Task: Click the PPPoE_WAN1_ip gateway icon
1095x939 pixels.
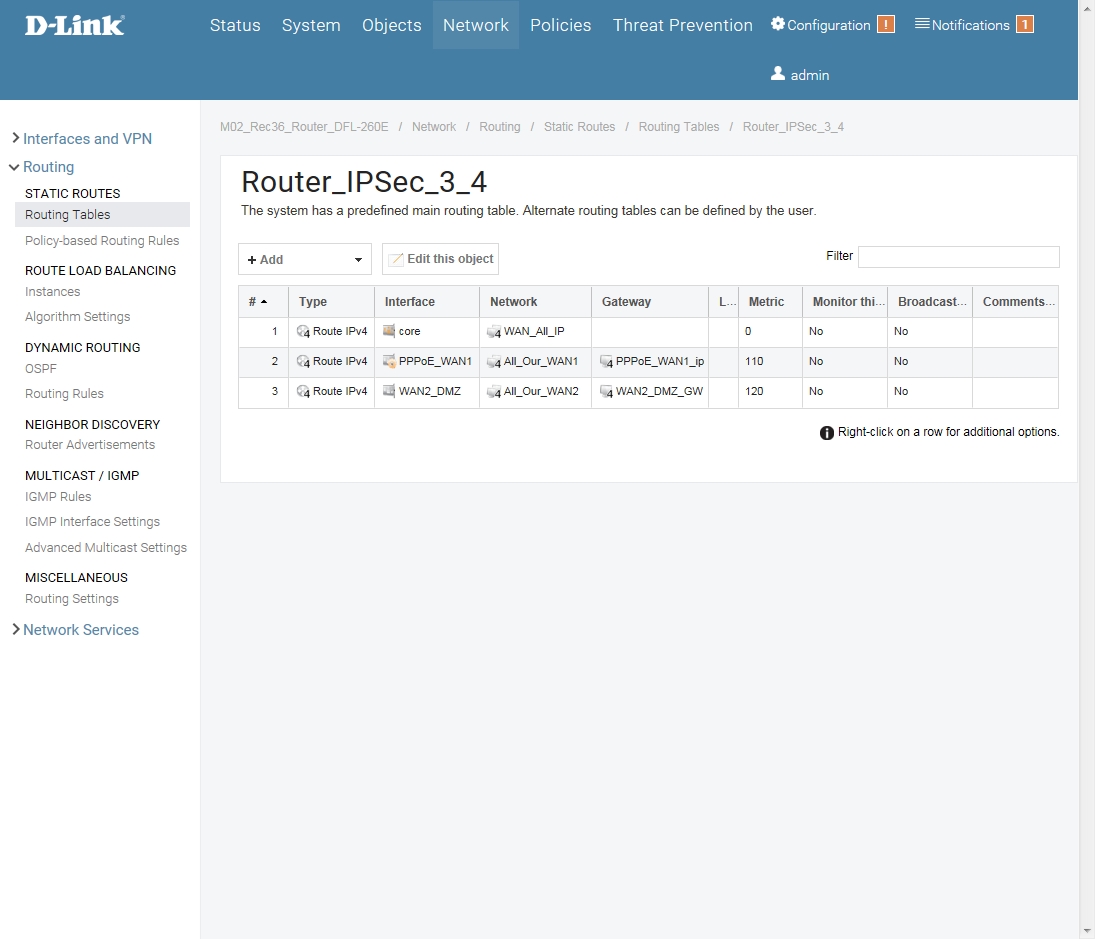Action: 606,362
